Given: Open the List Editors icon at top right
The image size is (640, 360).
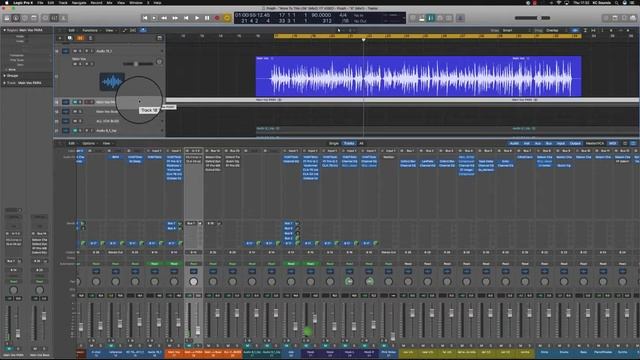Looking at the screenshot, I should tap(606, 18).
